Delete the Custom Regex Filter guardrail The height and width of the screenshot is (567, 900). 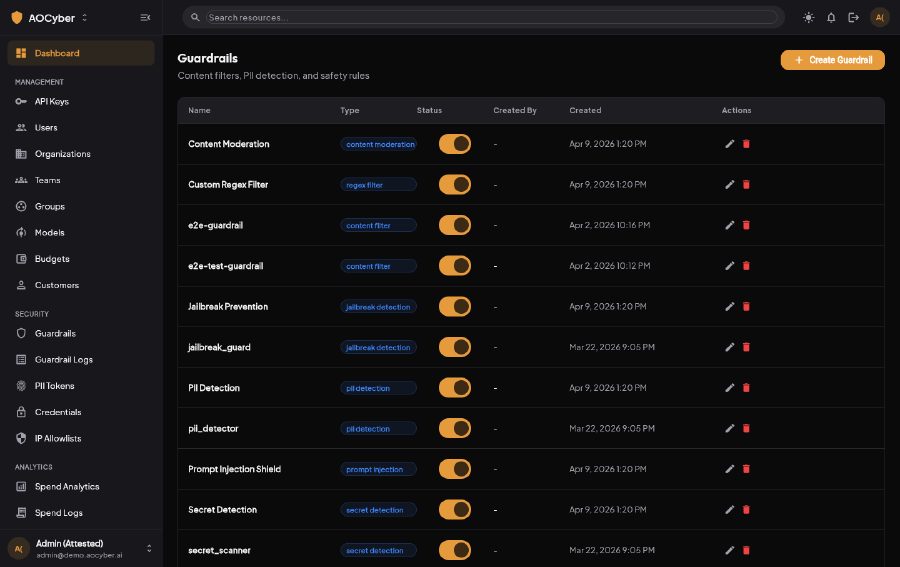coord(746,185)
